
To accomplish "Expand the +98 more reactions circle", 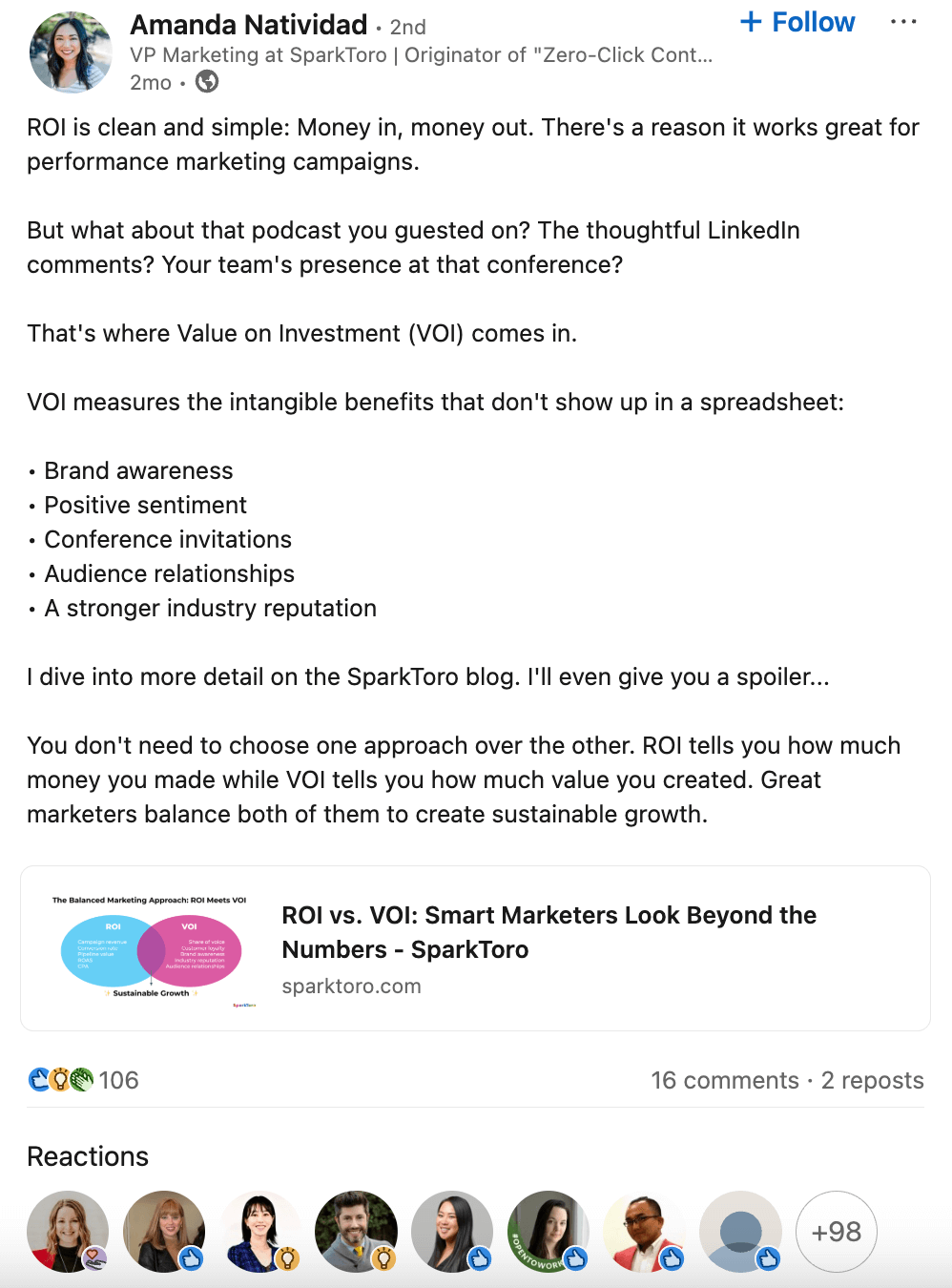I will [837, 1232].
